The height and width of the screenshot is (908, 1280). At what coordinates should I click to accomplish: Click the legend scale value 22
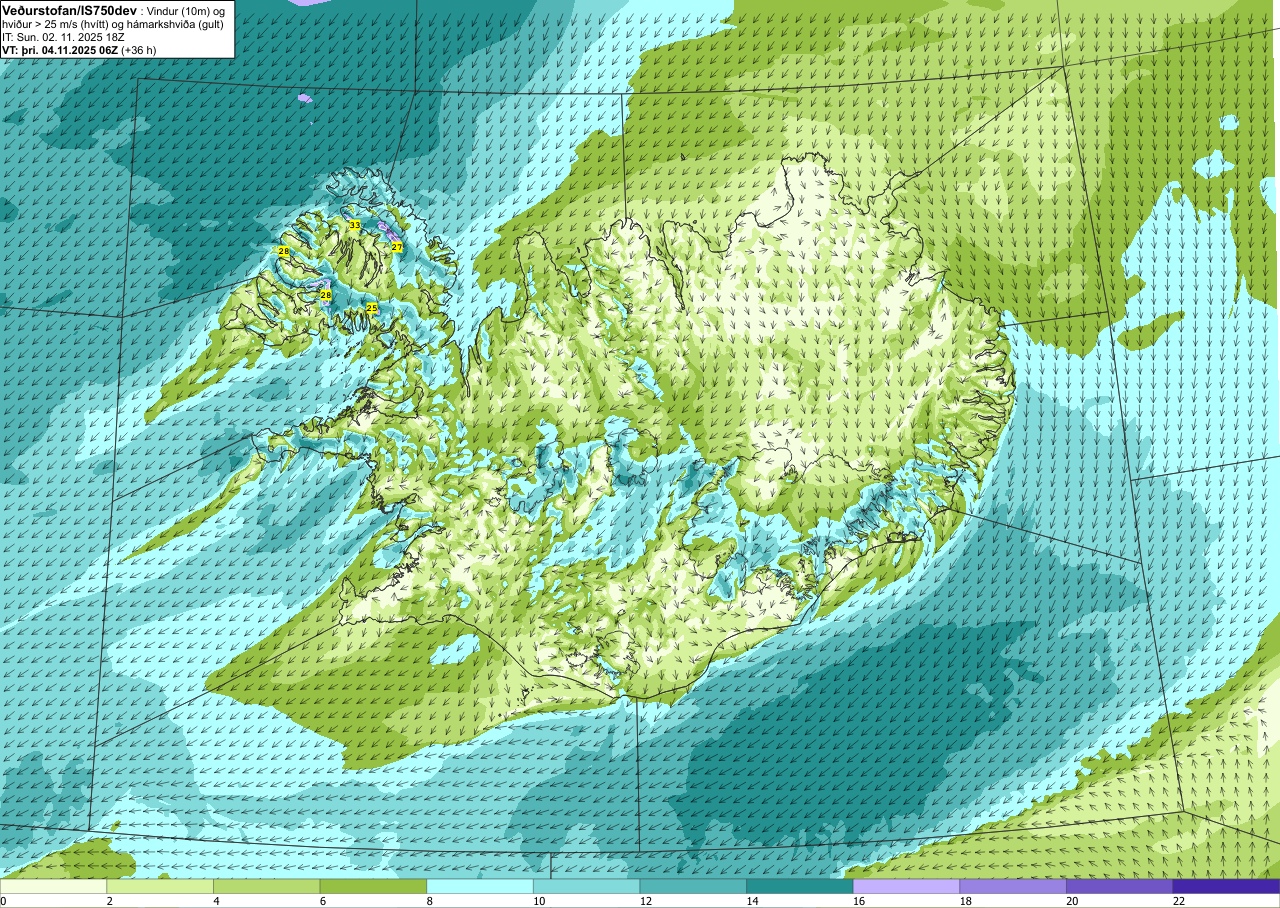click(x=1177, y=901)
